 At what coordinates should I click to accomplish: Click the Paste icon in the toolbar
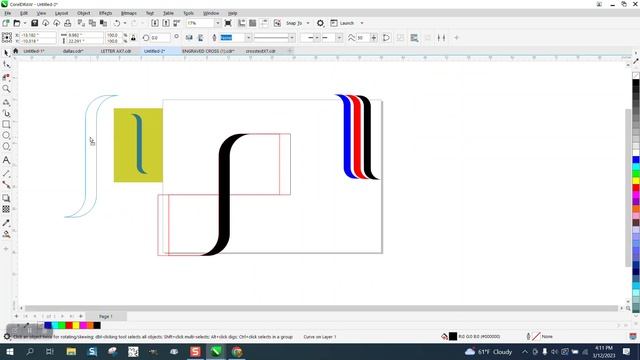pyautogui.click(x=103, y=23)
